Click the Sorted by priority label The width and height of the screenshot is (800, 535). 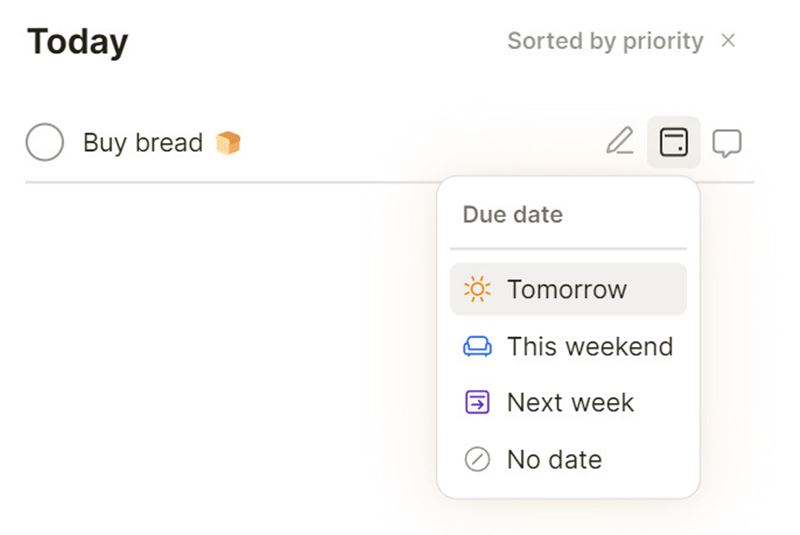(x=605, y=41)
